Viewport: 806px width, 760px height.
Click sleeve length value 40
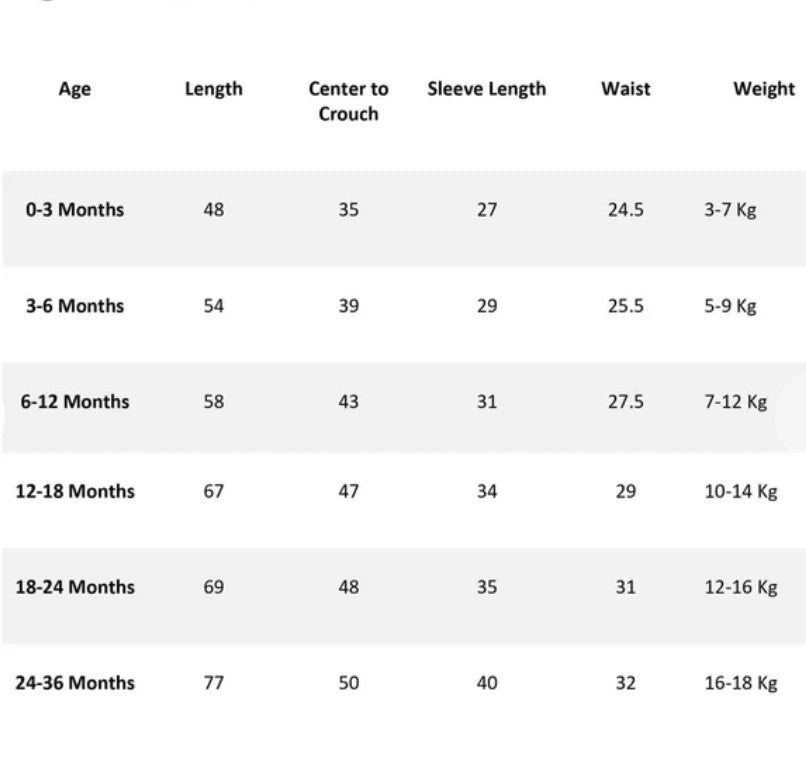coord(487,683)
